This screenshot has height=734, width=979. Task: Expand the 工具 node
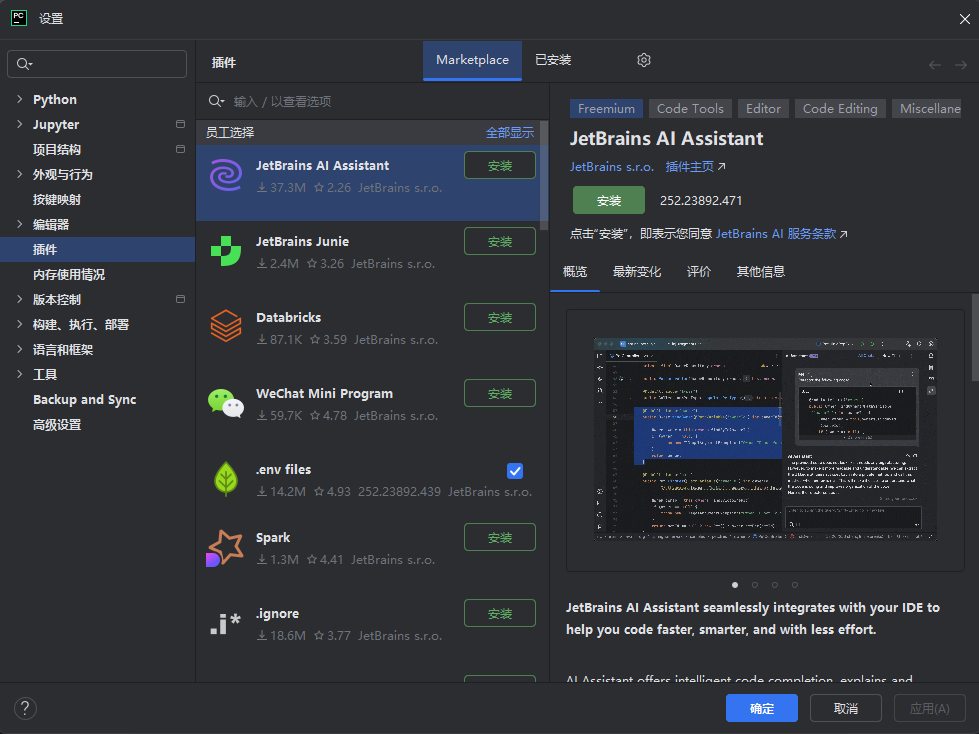click(19, 374)
